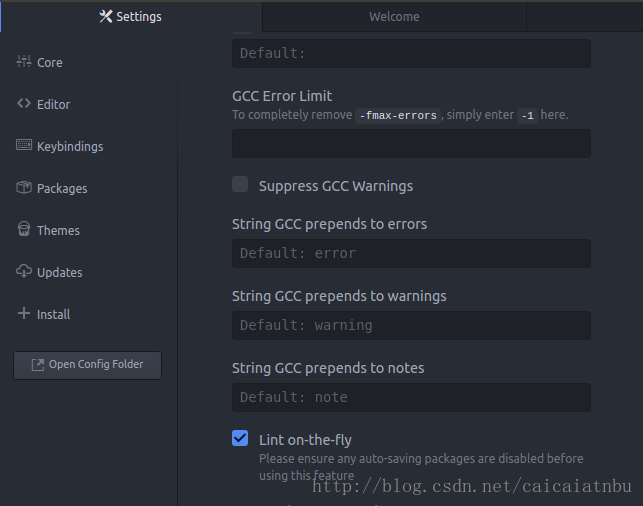Go to the Themes settings section
This screenshot has width=643, height=506.
pos(58,230)
